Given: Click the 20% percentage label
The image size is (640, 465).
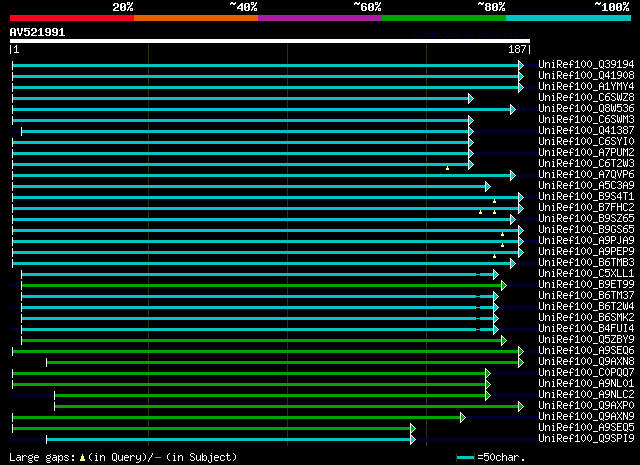Looking at the screenshot, I should click(123, 7).
